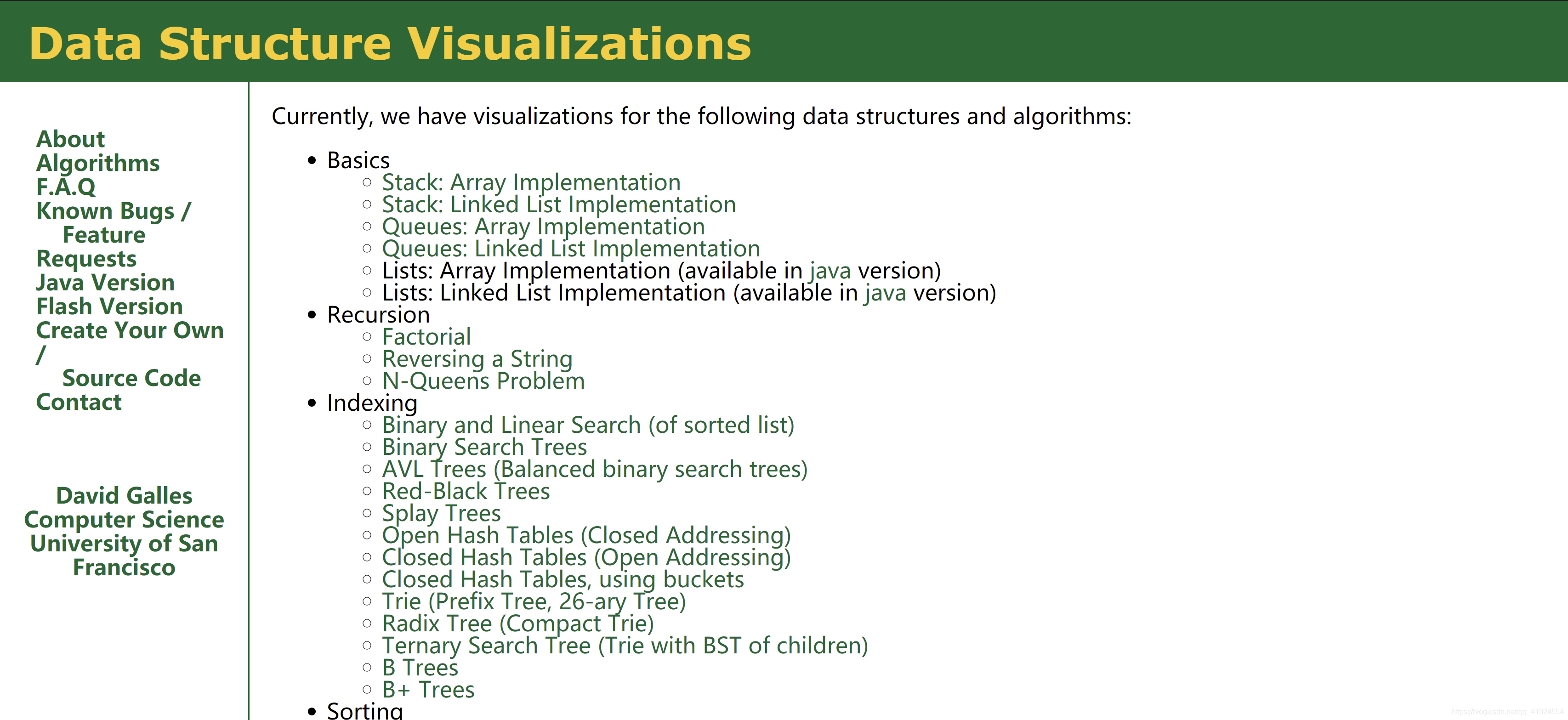Click the Contact sidebar link

click(x=79, y=403)
